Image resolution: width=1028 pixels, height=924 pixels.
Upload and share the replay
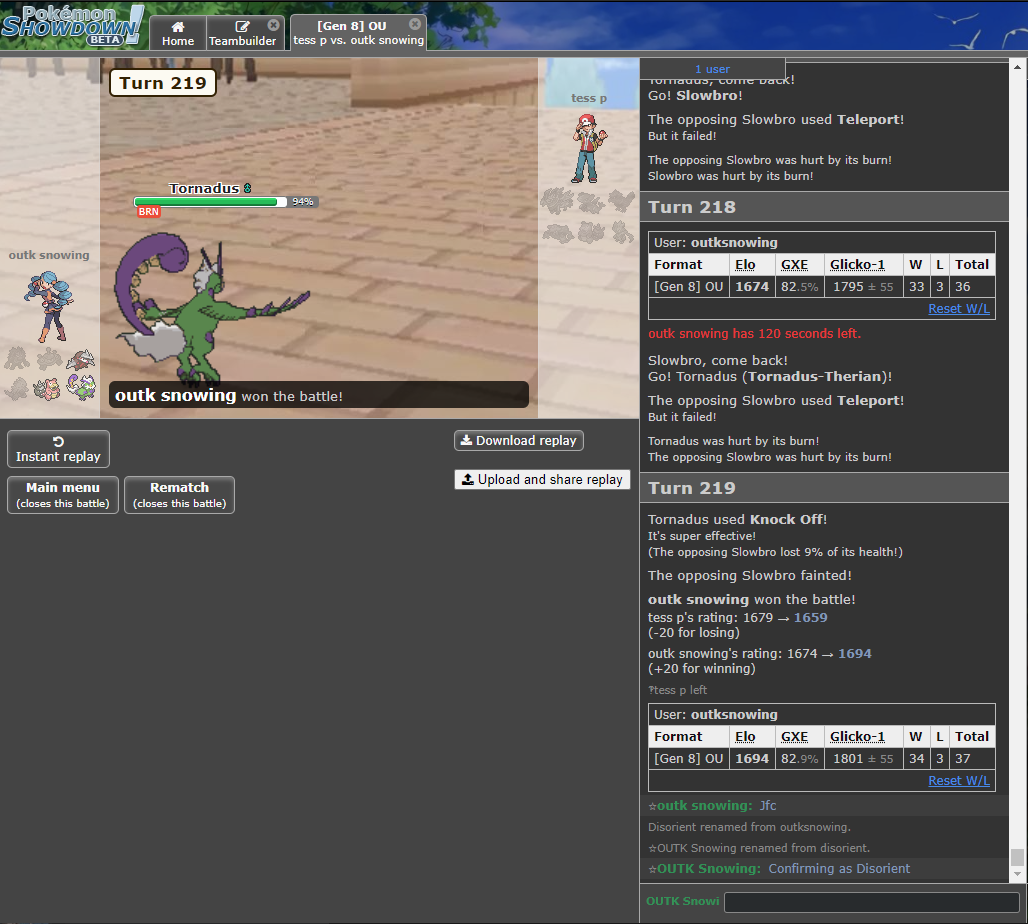point(542,479)
